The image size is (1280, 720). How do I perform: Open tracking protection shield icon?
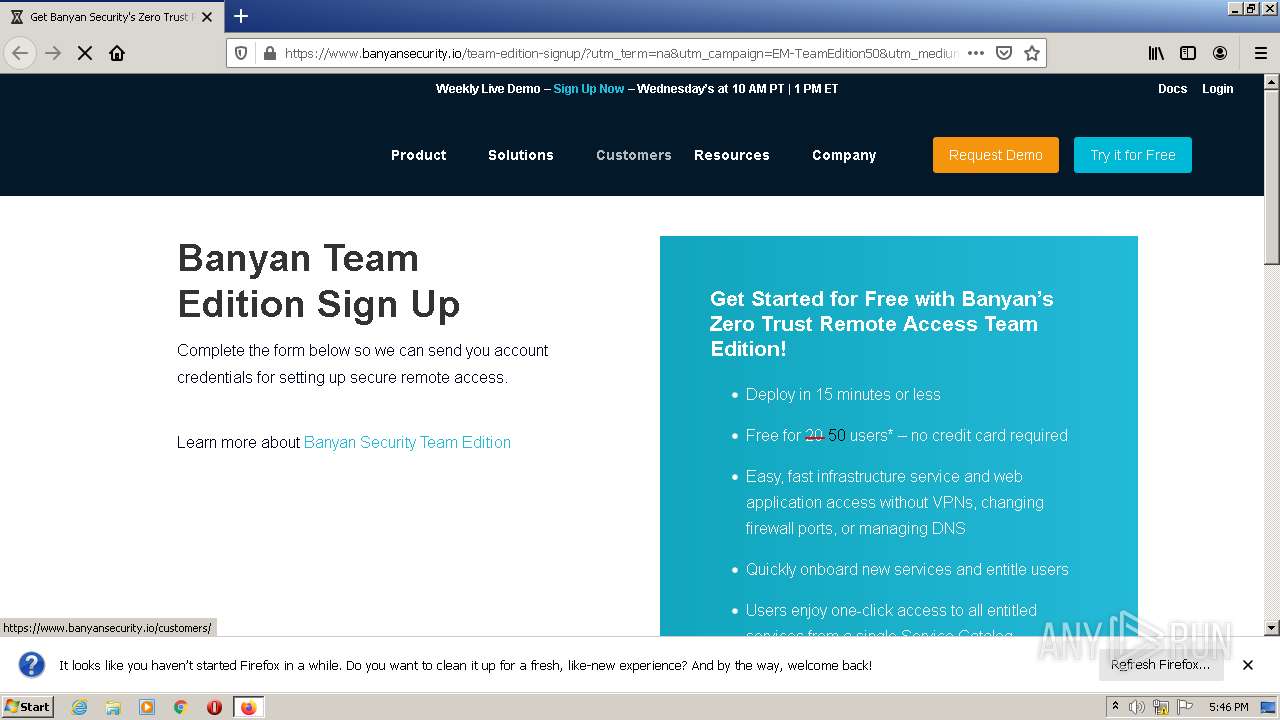[241, 53]
